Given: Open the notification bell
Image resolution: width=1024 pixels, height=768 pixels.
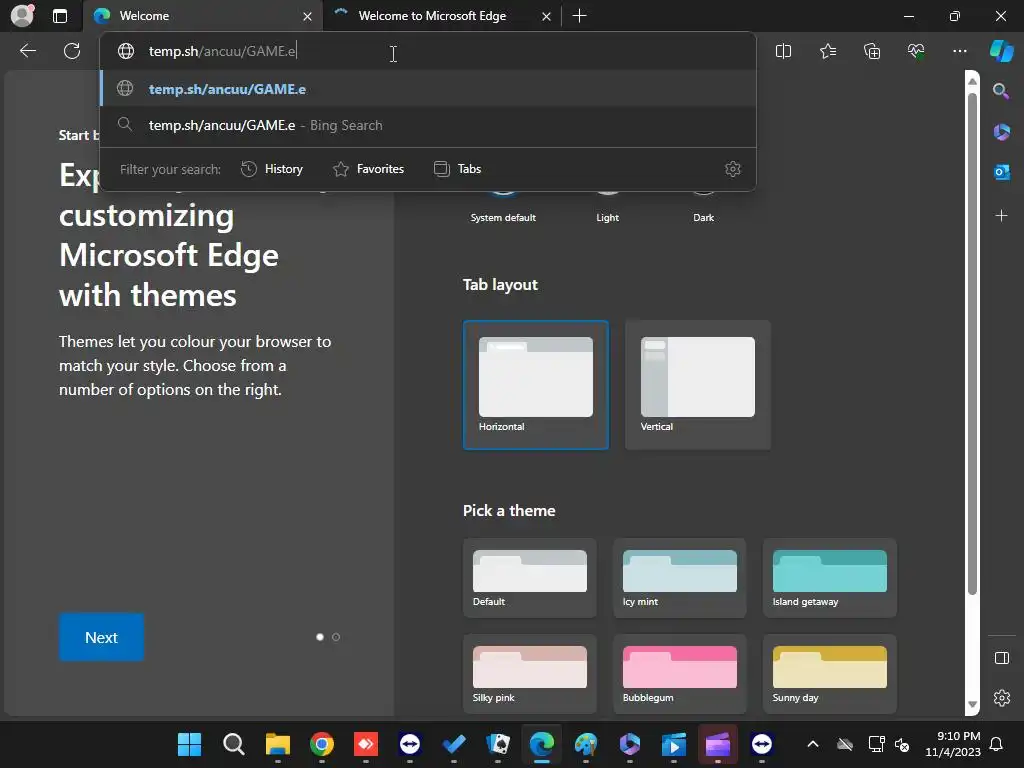Looking at the screenshot, I should coord(996,744).
